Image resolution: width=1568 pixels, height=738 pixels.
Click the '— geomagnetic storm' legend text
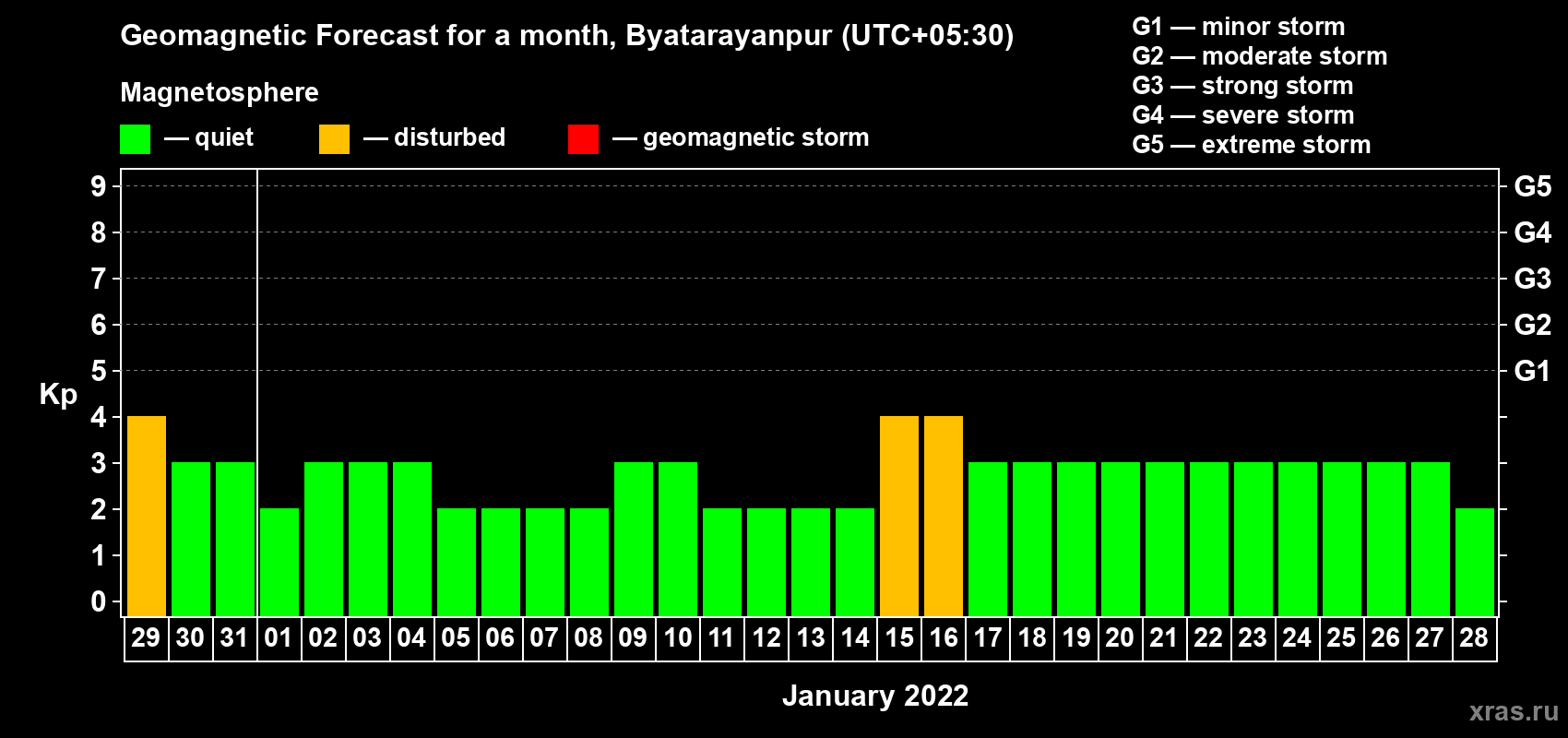[741, 138]
